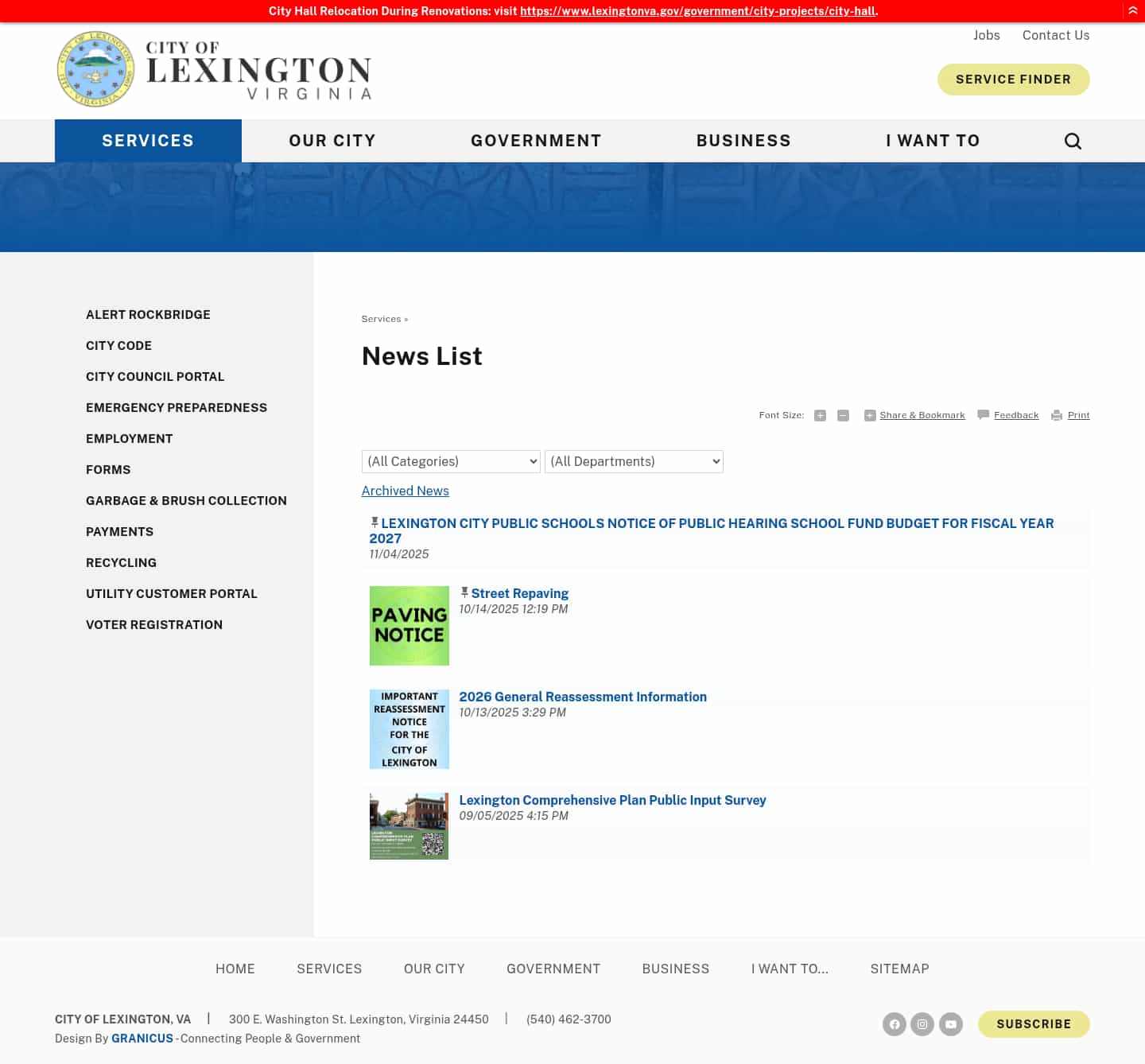
Task: Collapse the red alert banner with the chevron
Action: pyautogui.click(x=1132, y=10)
